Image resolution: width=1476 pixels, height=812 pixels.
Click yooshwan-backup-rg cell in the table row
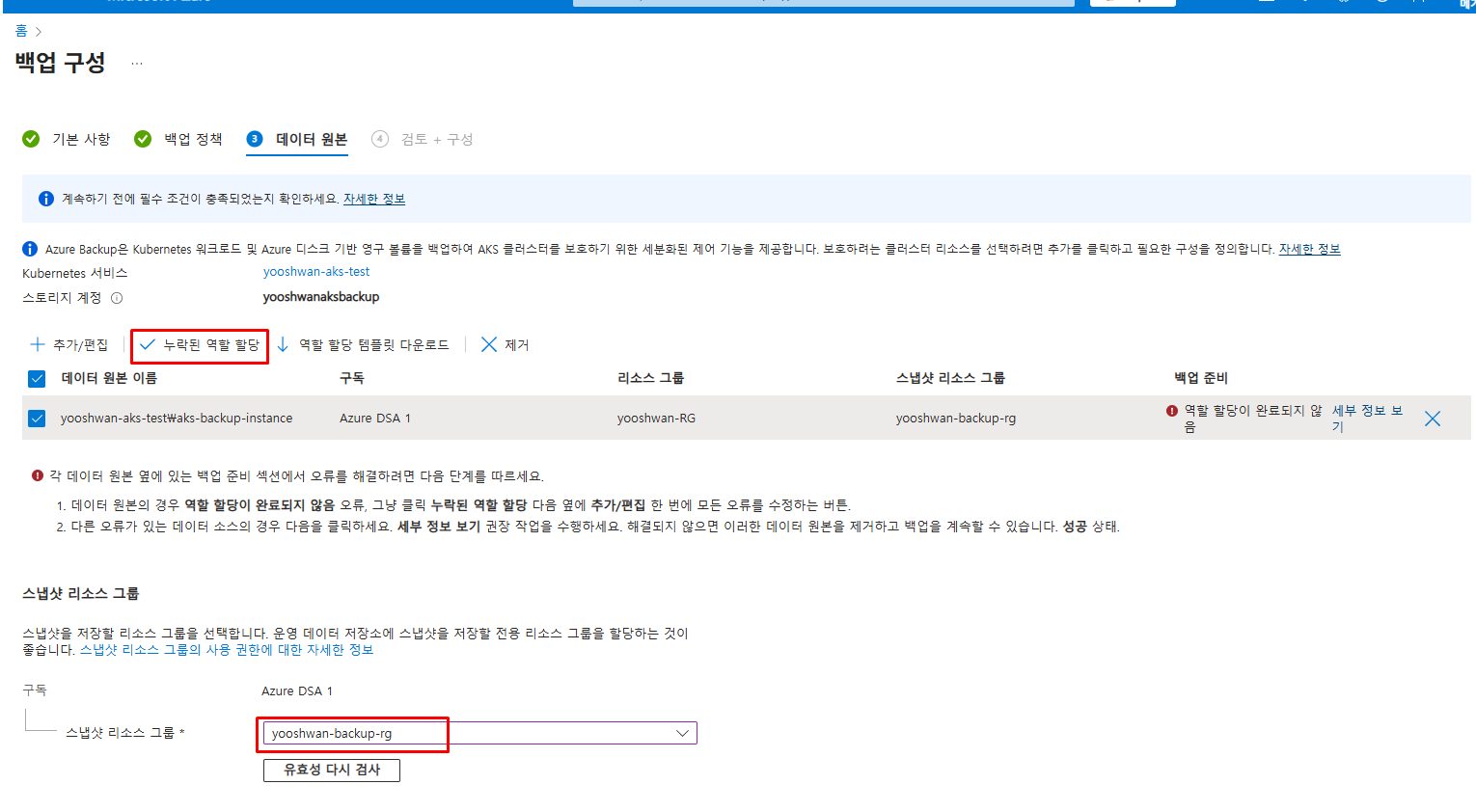(956, 419)
